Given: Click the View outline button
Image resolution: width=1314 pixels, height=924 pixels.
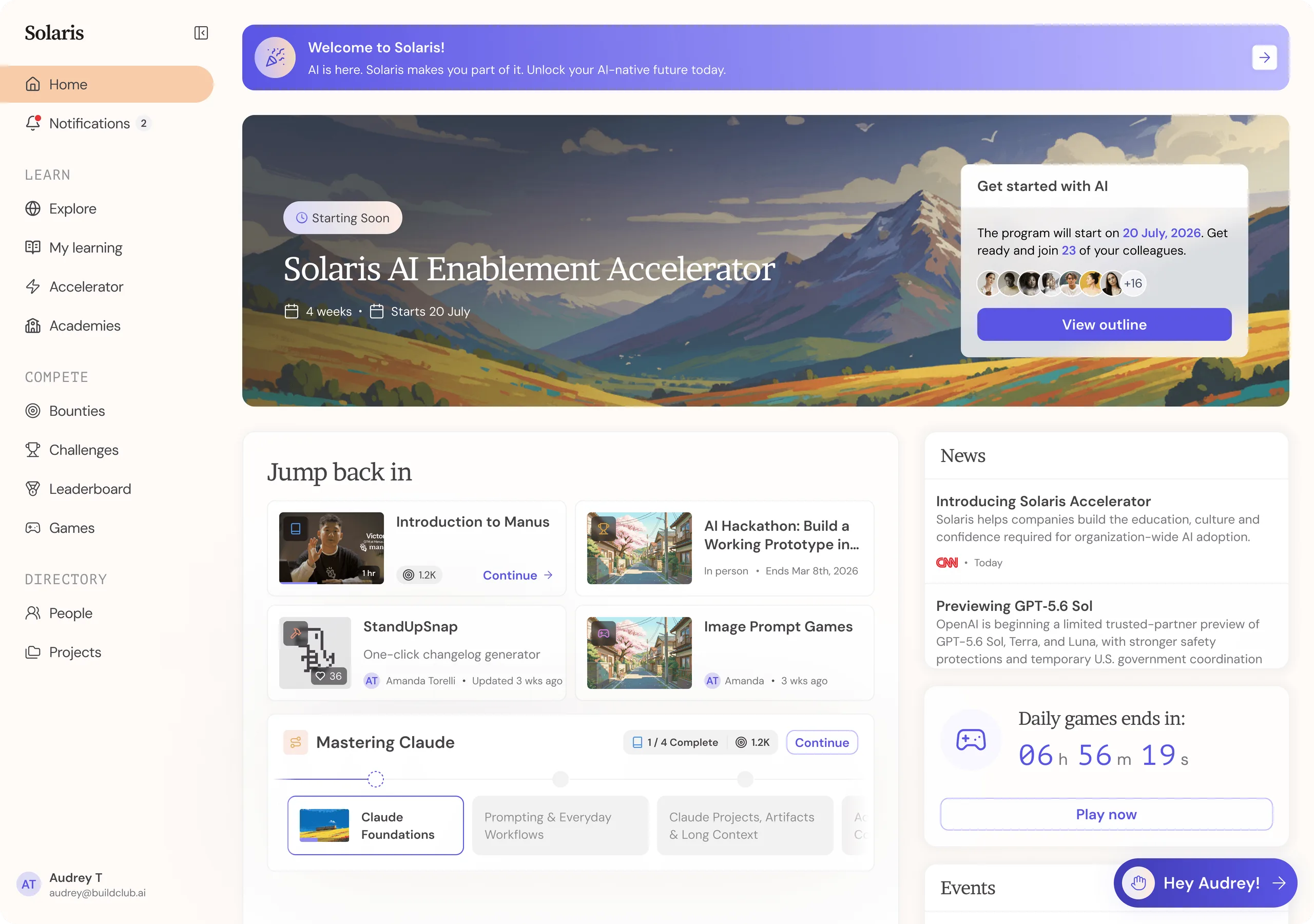Looking at the screenshot, I should (x=1104, y=324).
